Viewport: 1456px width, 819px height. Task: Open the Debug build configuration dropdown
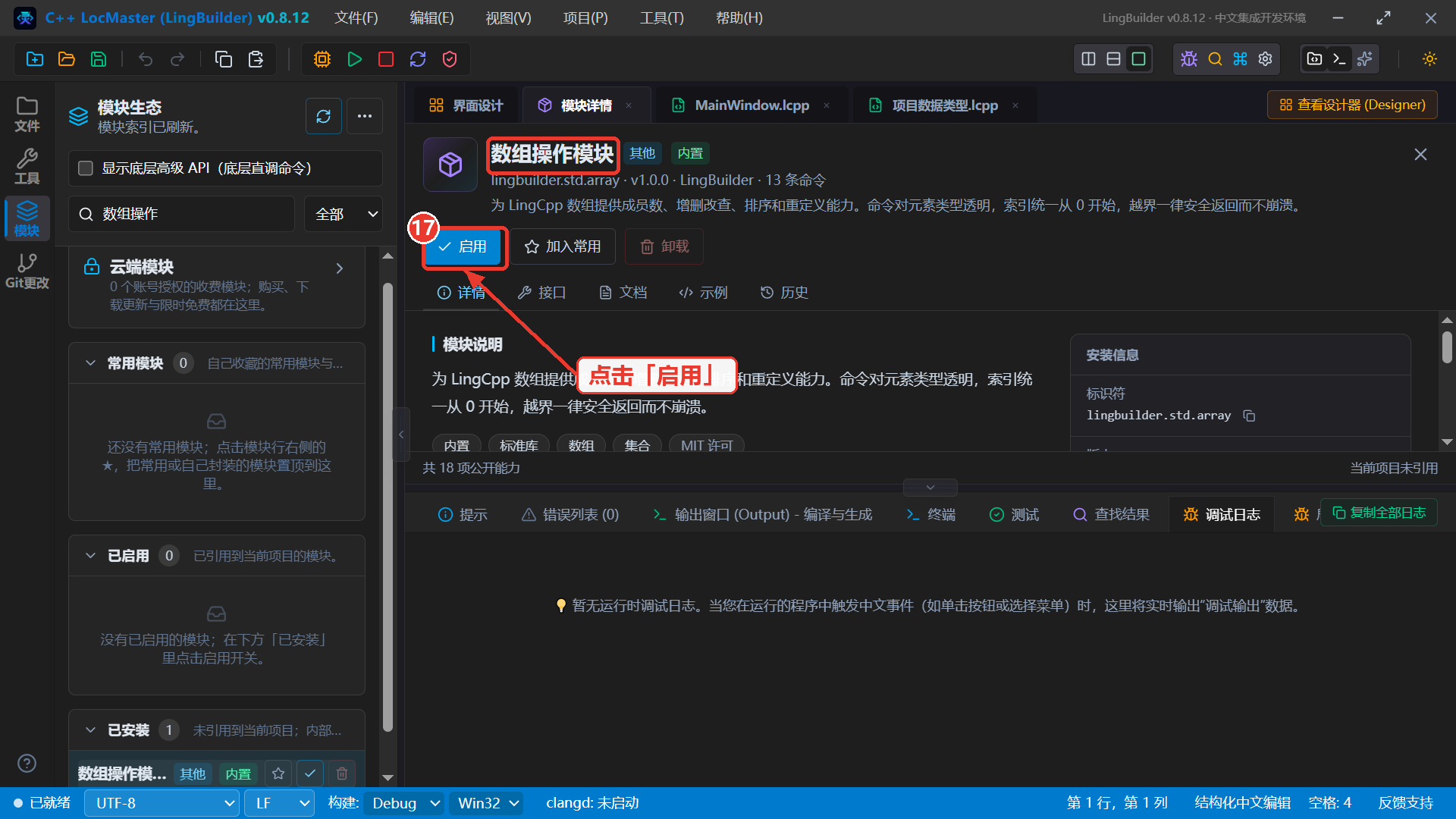[x=404, y=803]
